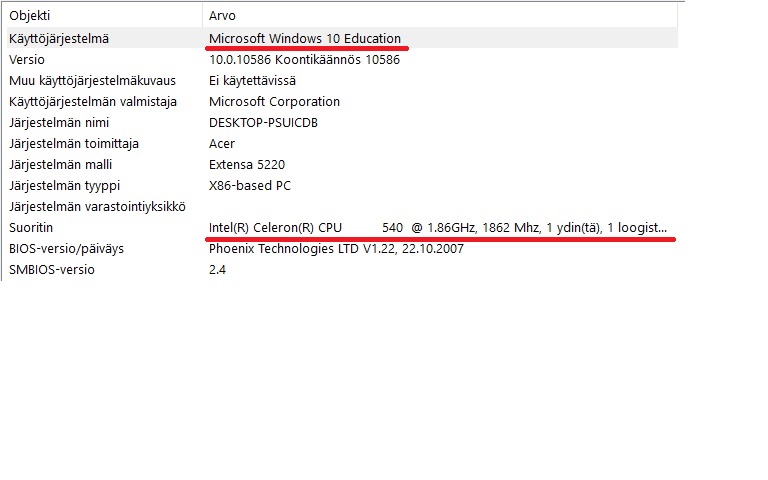
Task: Click the Arvo column header
Action: coord(440,15)
